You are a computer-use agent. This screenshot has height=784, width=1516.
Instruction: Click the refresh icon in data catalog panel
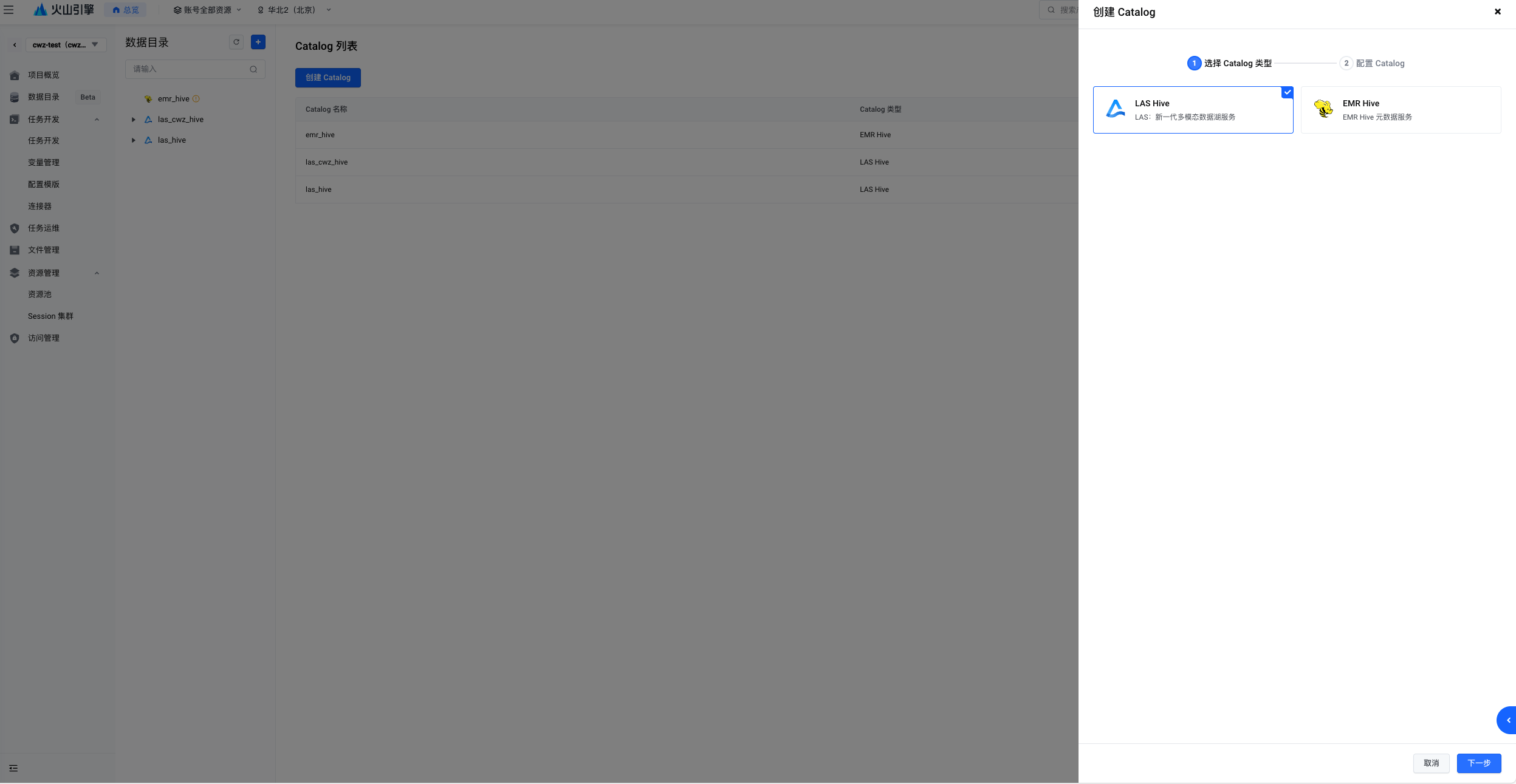[236, 42]
